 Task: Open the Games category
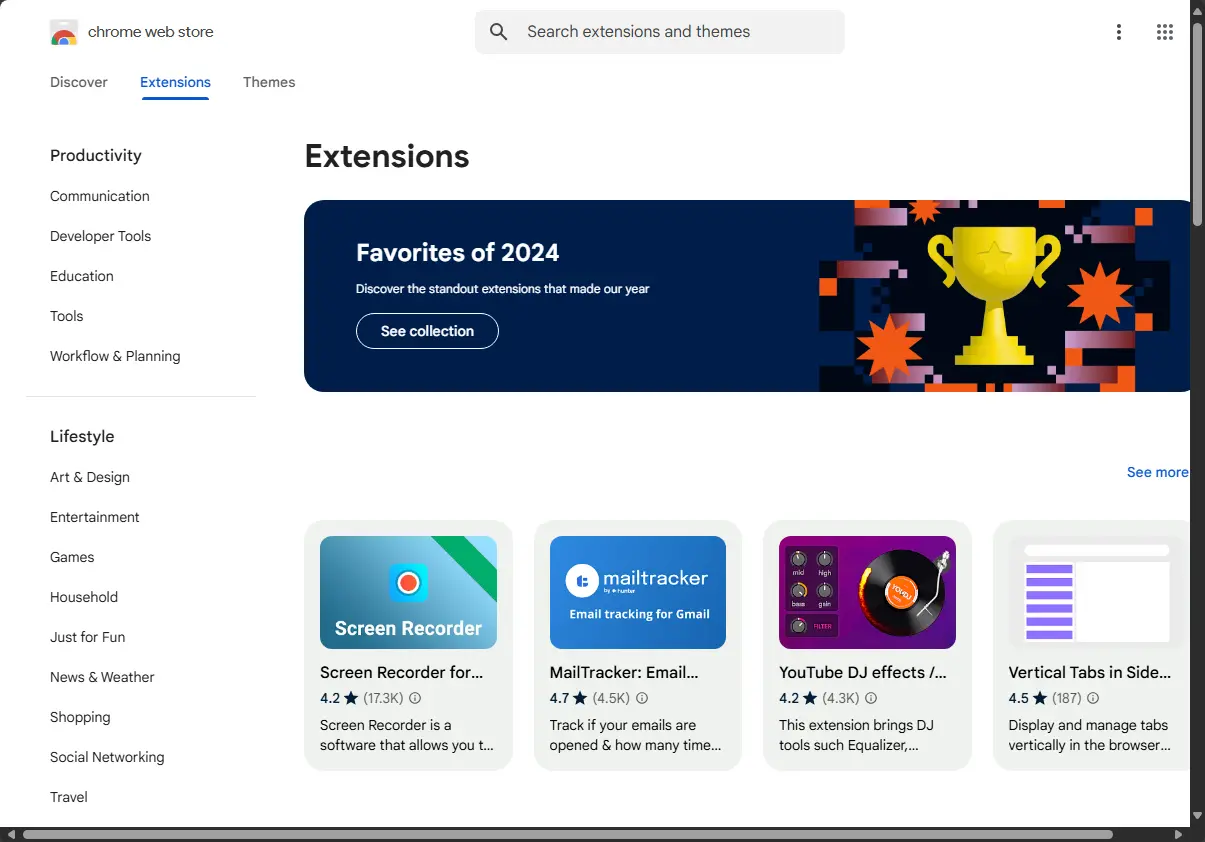click(x=71, y=557)
